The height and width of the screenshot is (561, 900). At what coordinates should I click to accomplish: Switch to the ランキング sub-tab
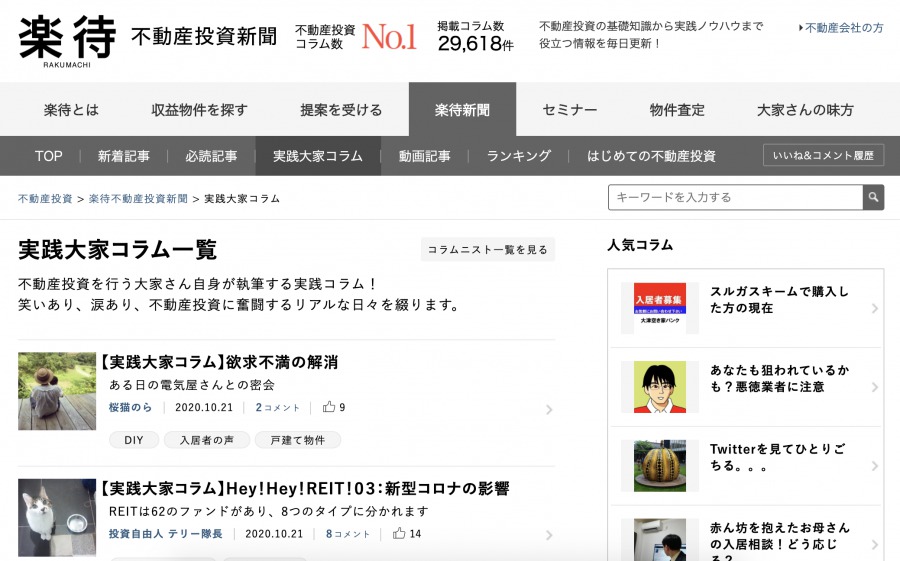518,156
